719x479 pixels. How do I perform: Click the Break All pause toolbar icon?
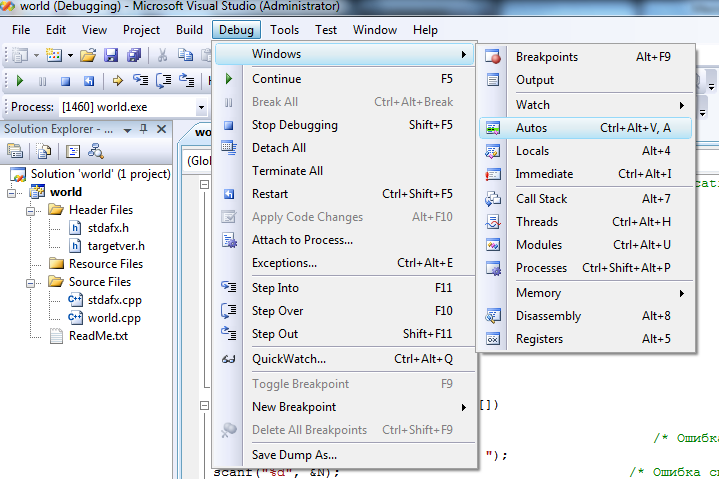(42, 81)
